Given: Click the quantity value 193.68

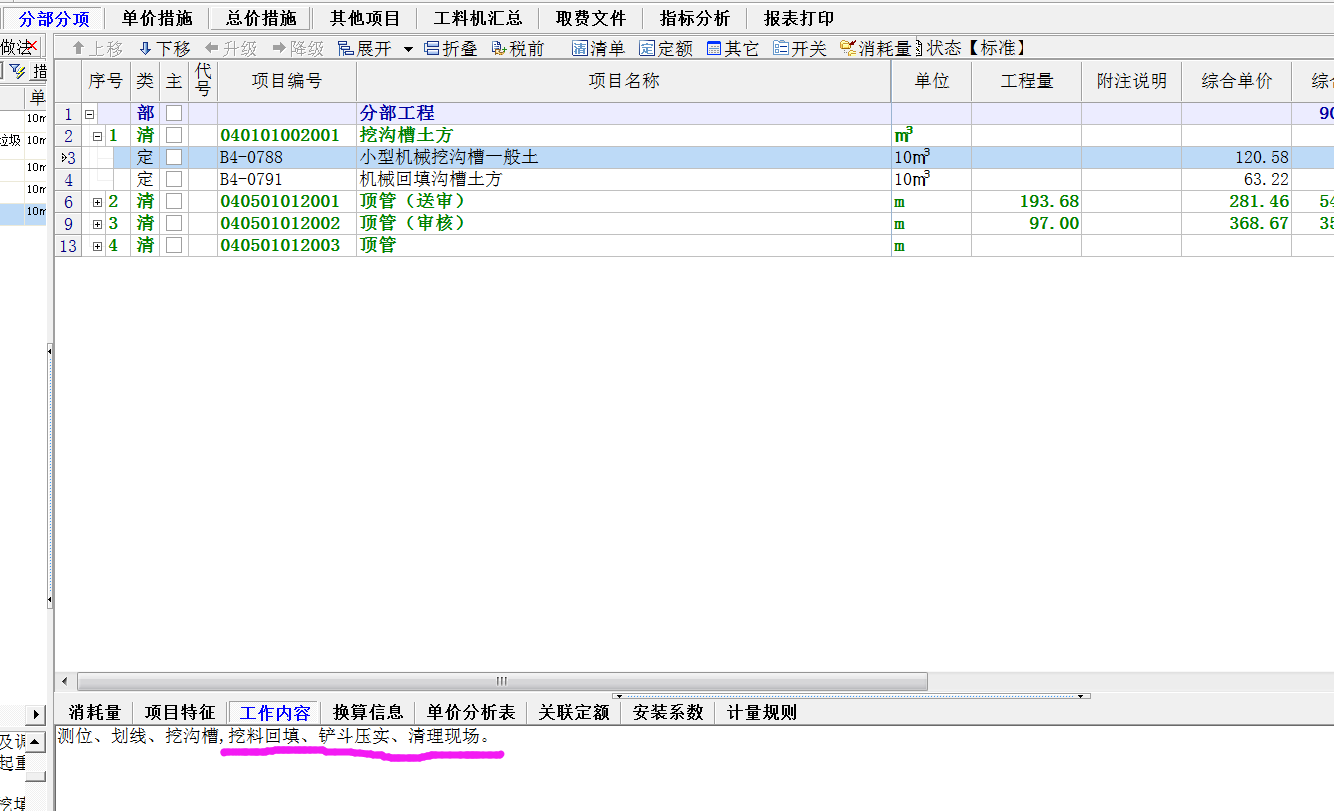Looking at the screenshot, I should 1049,201.
